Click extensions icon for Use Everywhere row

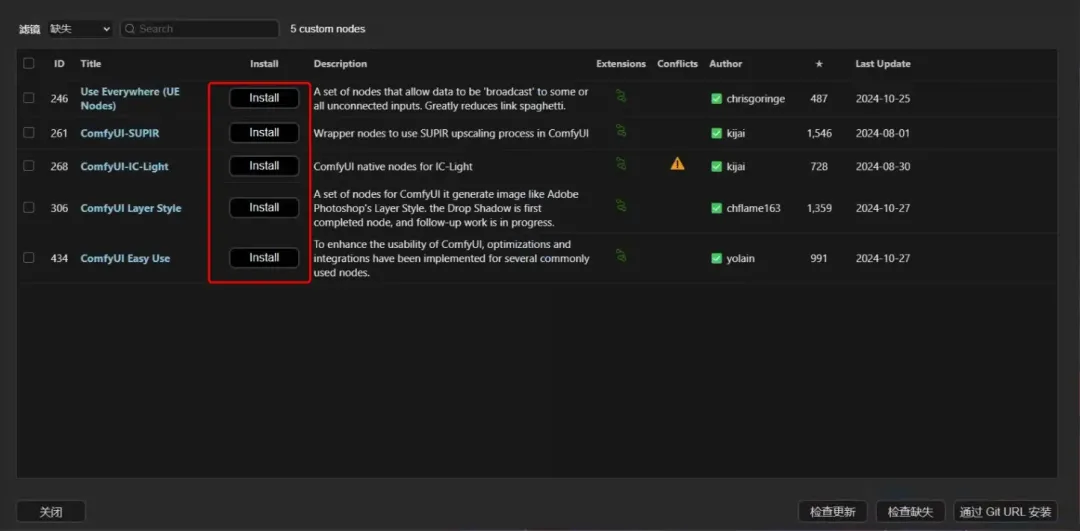tap(621, 96)
